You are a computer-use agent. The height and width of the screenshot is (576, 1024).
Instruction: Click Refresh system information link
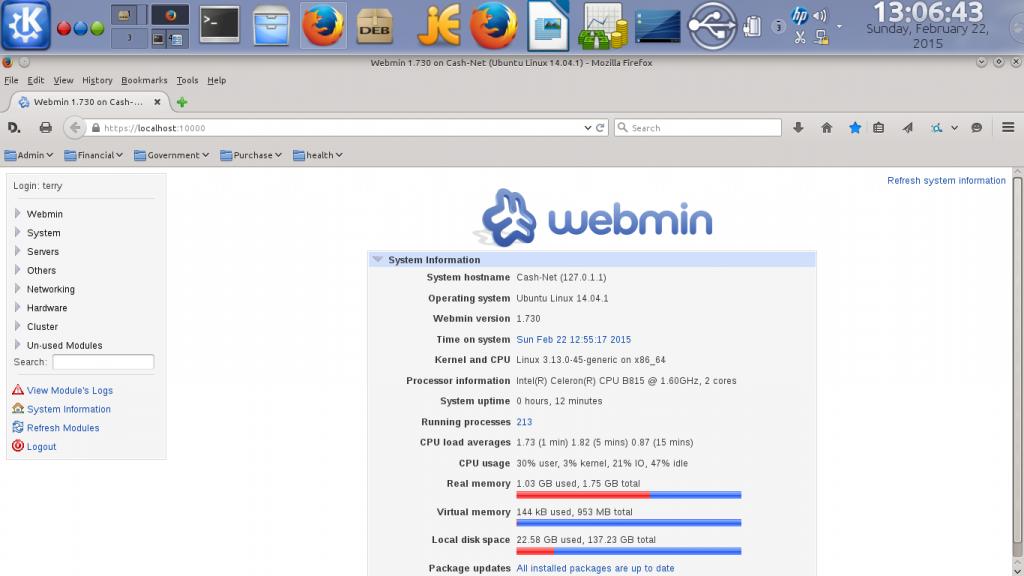(x=946, y=181)
